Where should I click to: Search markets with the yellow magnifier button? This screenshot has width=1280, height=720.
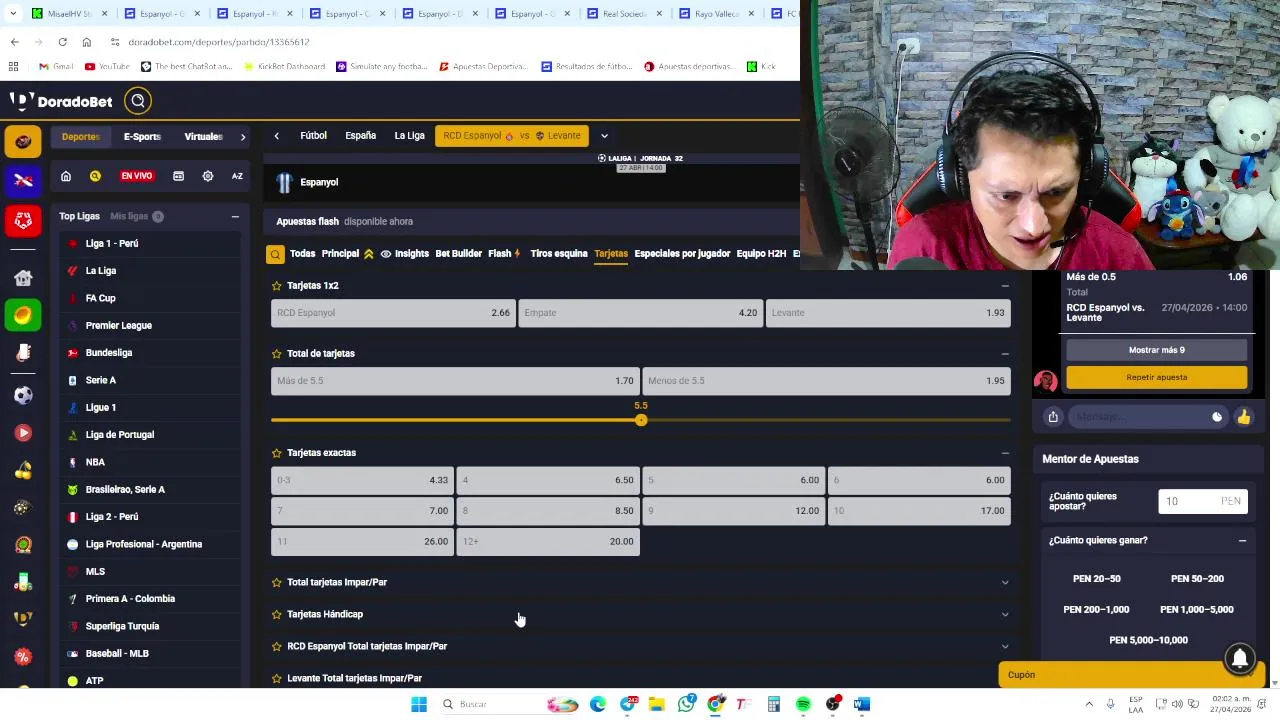[x=275, y=254]
